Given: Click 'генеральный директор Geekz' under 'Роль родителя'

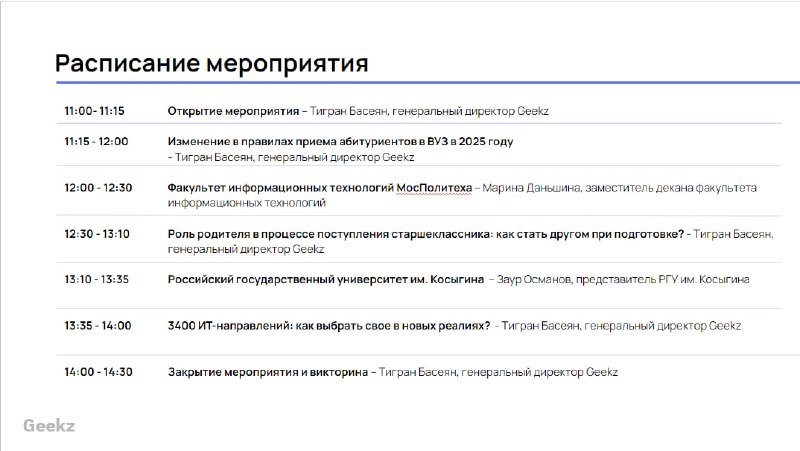Looking at the screenshot, I should click(x=246, y=249).
